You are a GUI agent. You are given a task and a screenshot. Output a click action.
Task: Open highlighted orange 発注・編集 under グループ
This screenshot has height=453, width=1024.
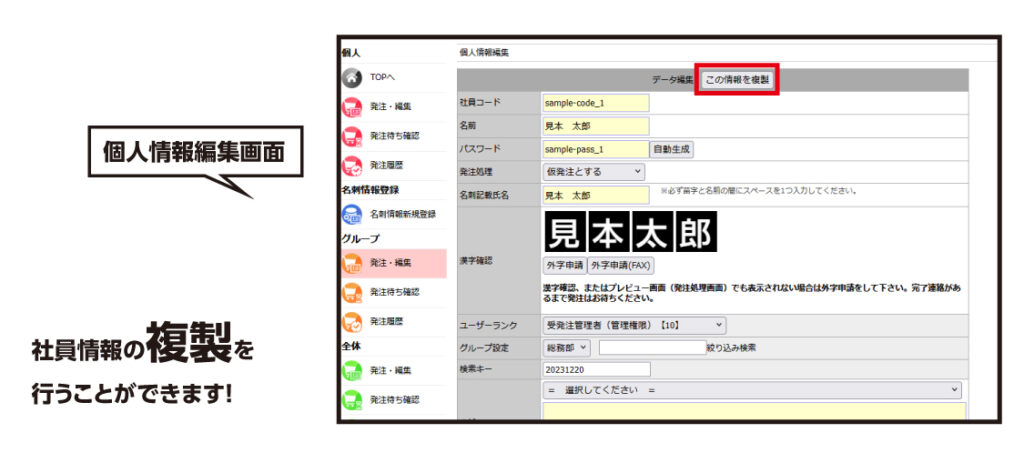[x=352, y=264]
